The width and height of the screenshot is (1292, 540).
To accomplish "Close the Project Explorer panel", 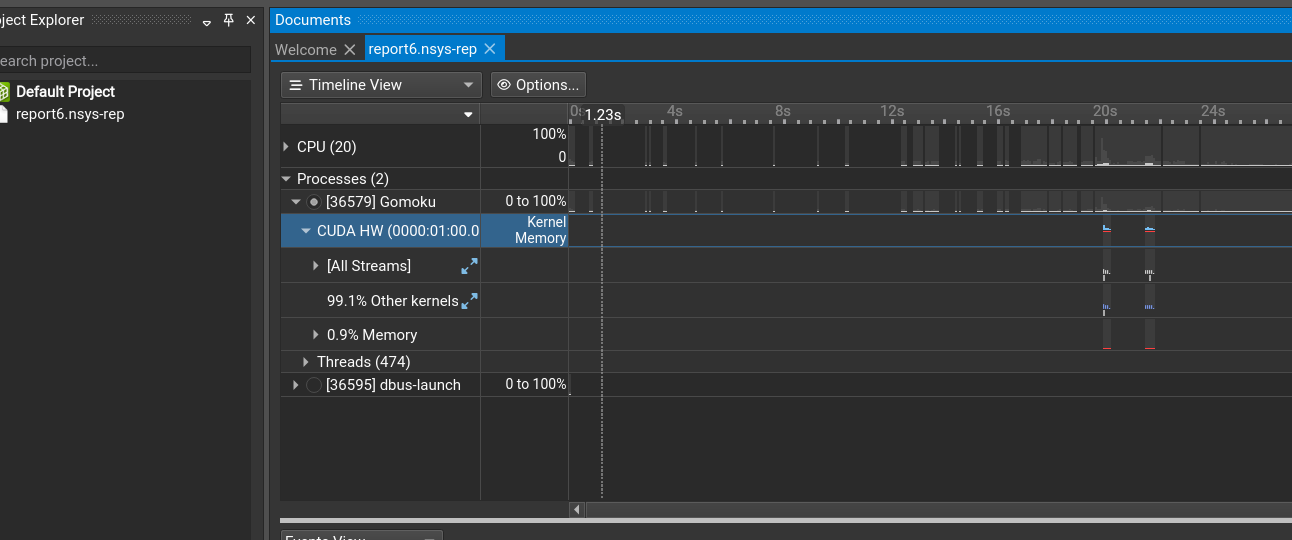I will tap(250, 21).
